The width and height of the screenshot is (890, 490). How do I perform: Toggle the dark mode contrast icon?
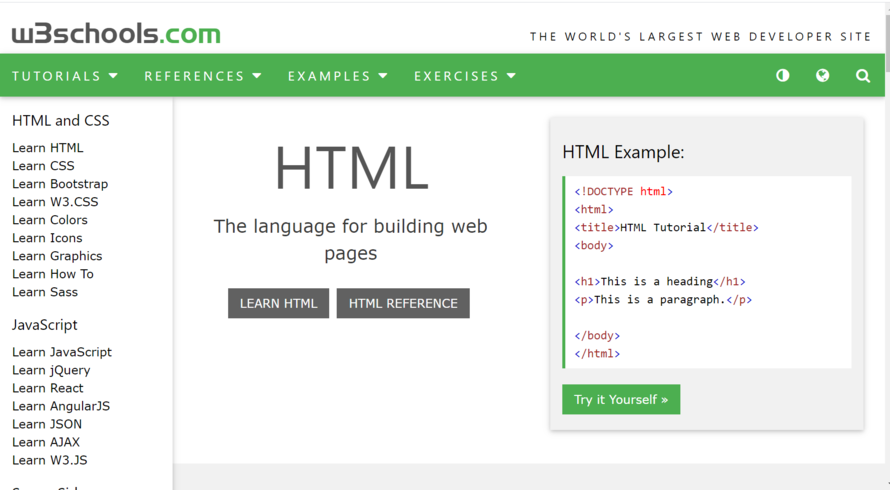783,76
